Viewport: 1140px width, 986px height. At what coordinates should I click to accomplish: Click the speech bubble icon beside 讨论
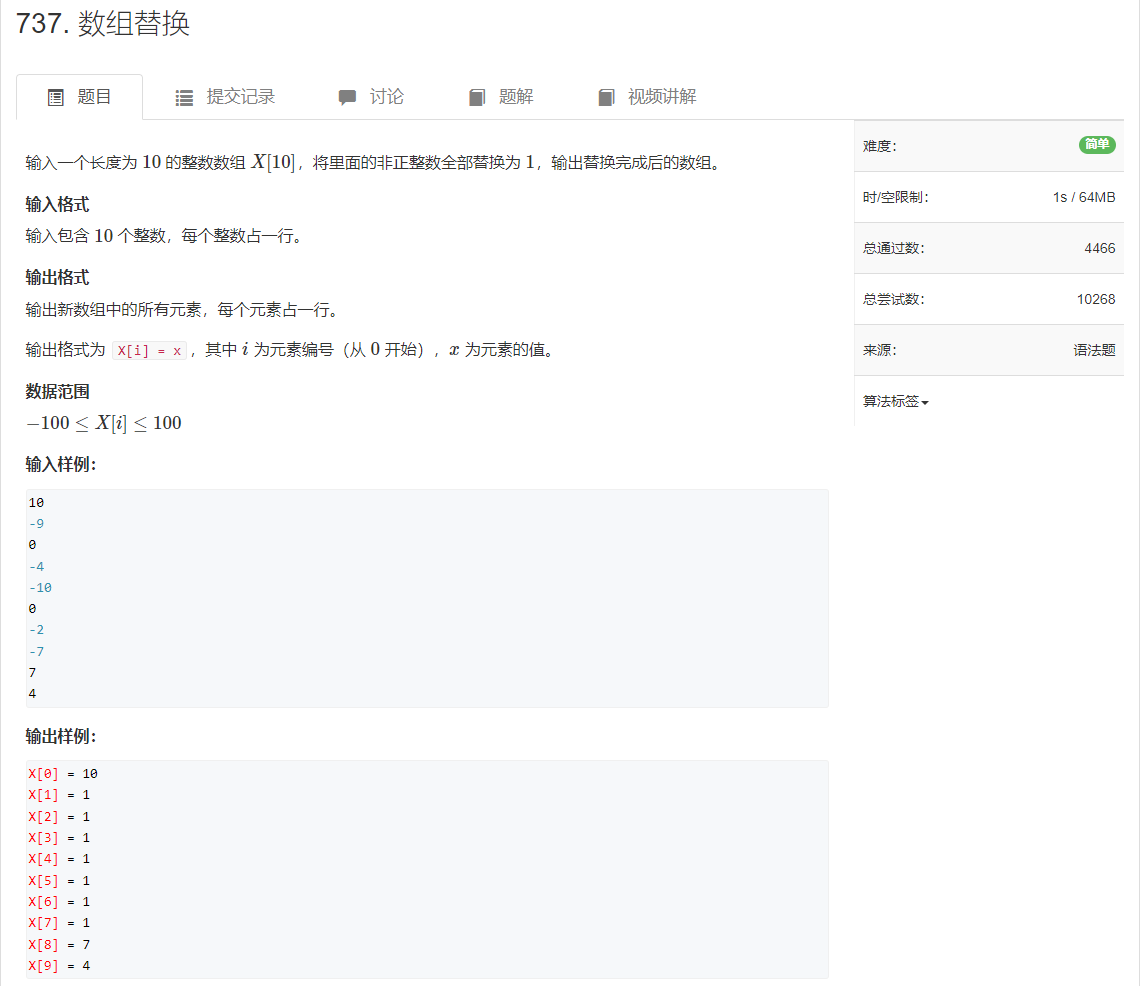coord(347,96)
